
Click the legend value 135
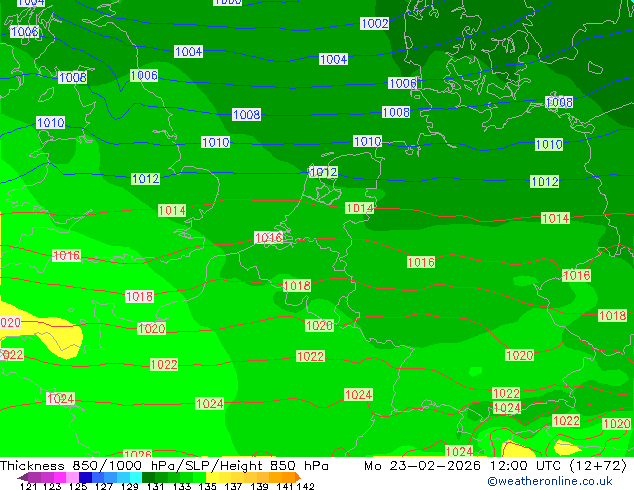[207, 486]
